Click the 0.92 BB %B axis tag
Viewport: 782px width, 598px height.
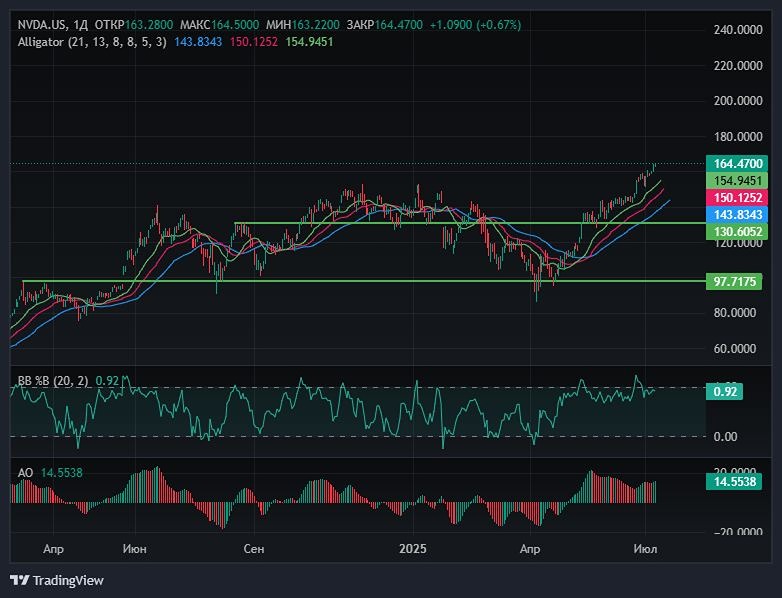[726, 392]
